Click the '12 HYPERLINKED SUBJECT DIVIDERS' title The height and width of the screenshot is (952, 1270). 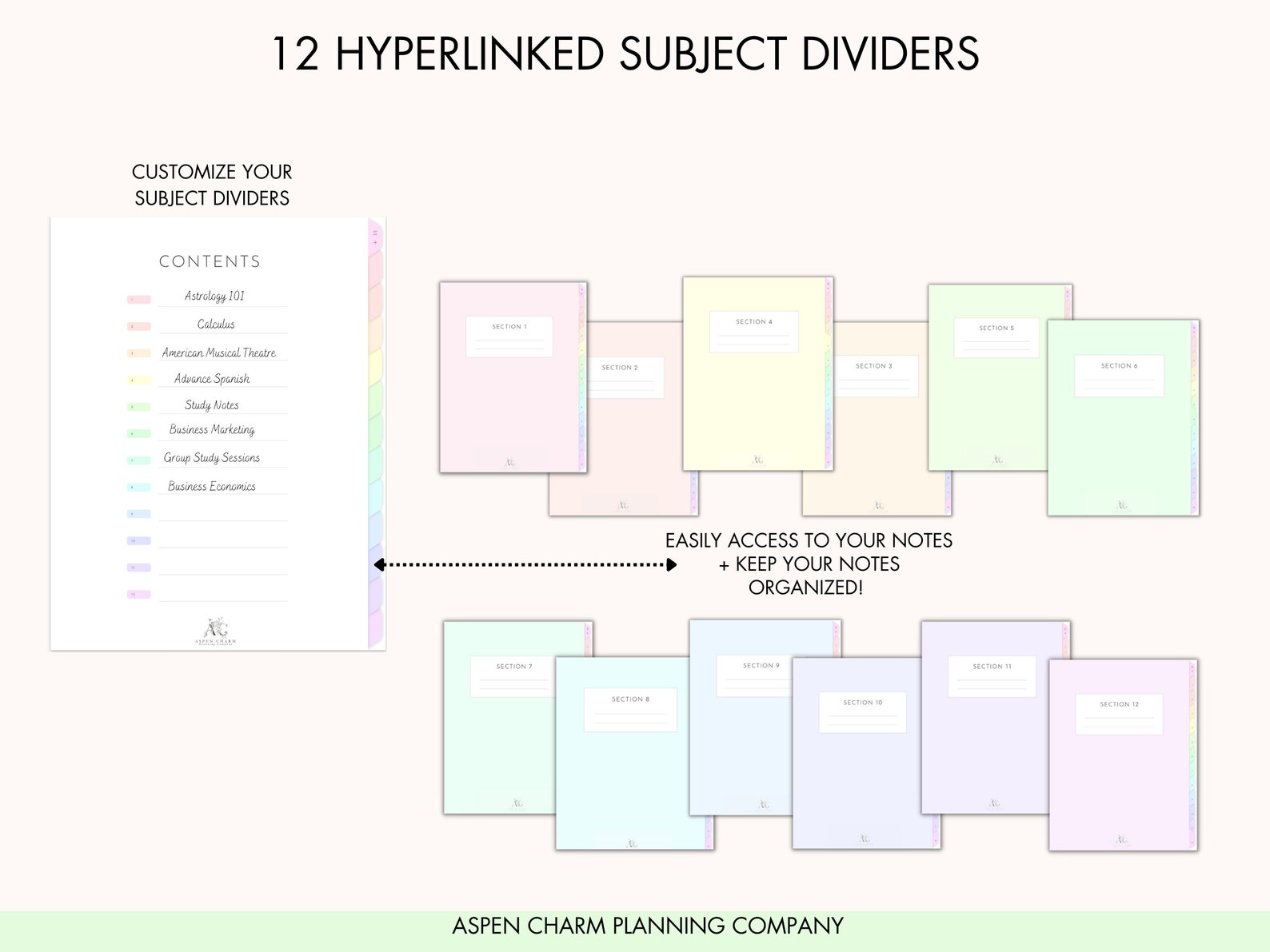[625, 54]
